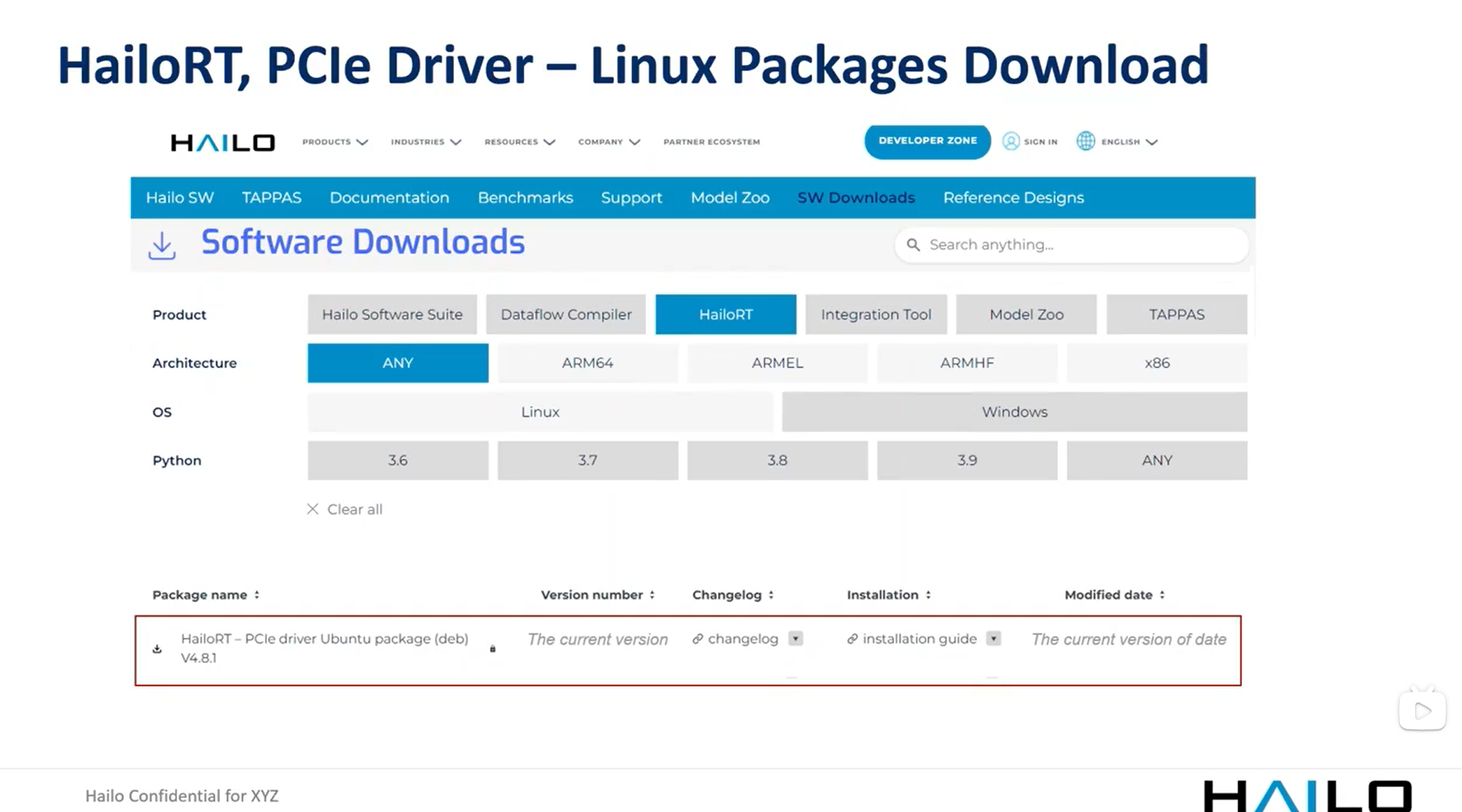
Task: Click the globe language icon
Action: [1085, 141]
